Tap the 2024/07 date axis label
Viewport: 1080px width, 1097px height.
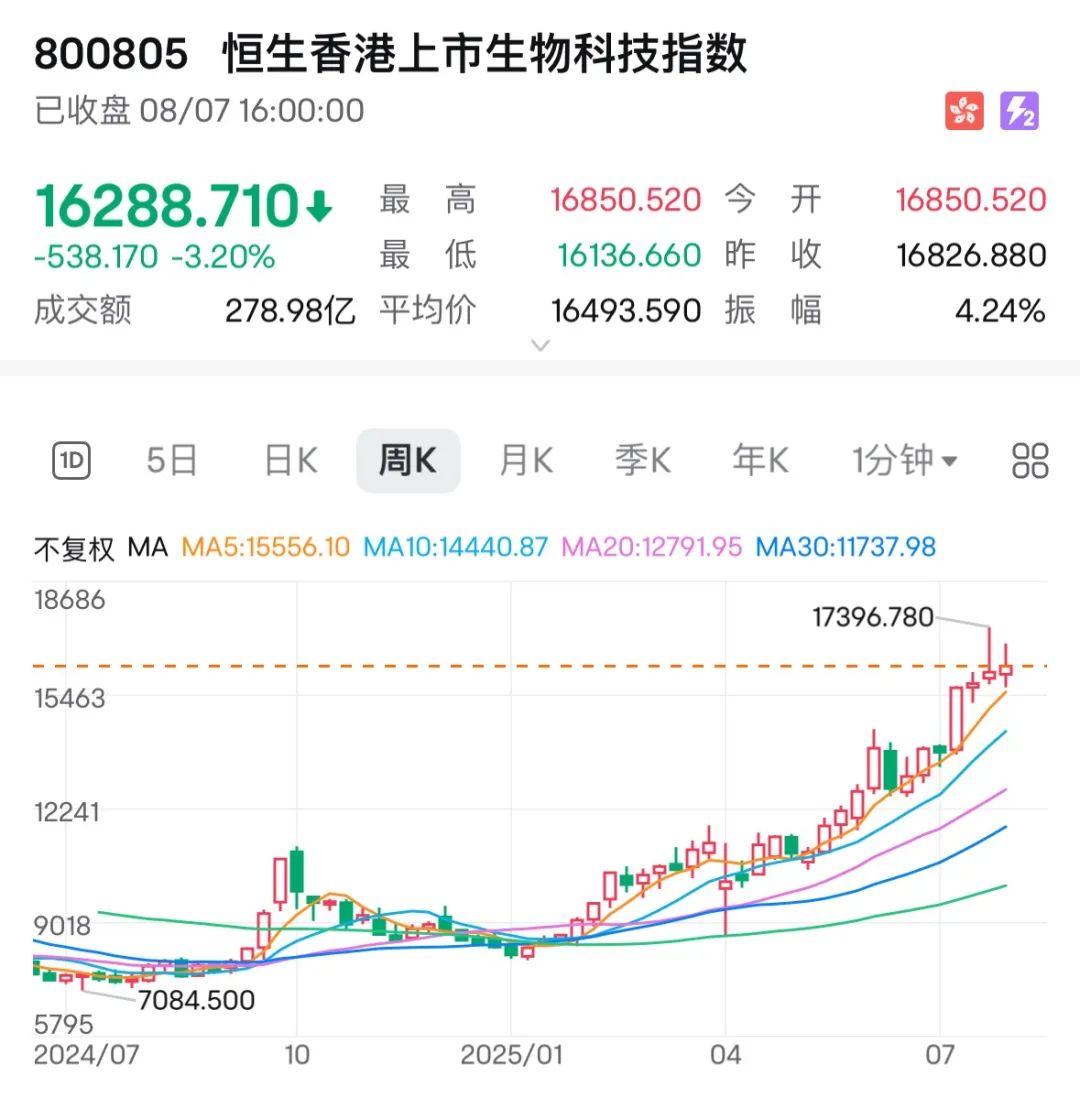[x=87, y=1055]
